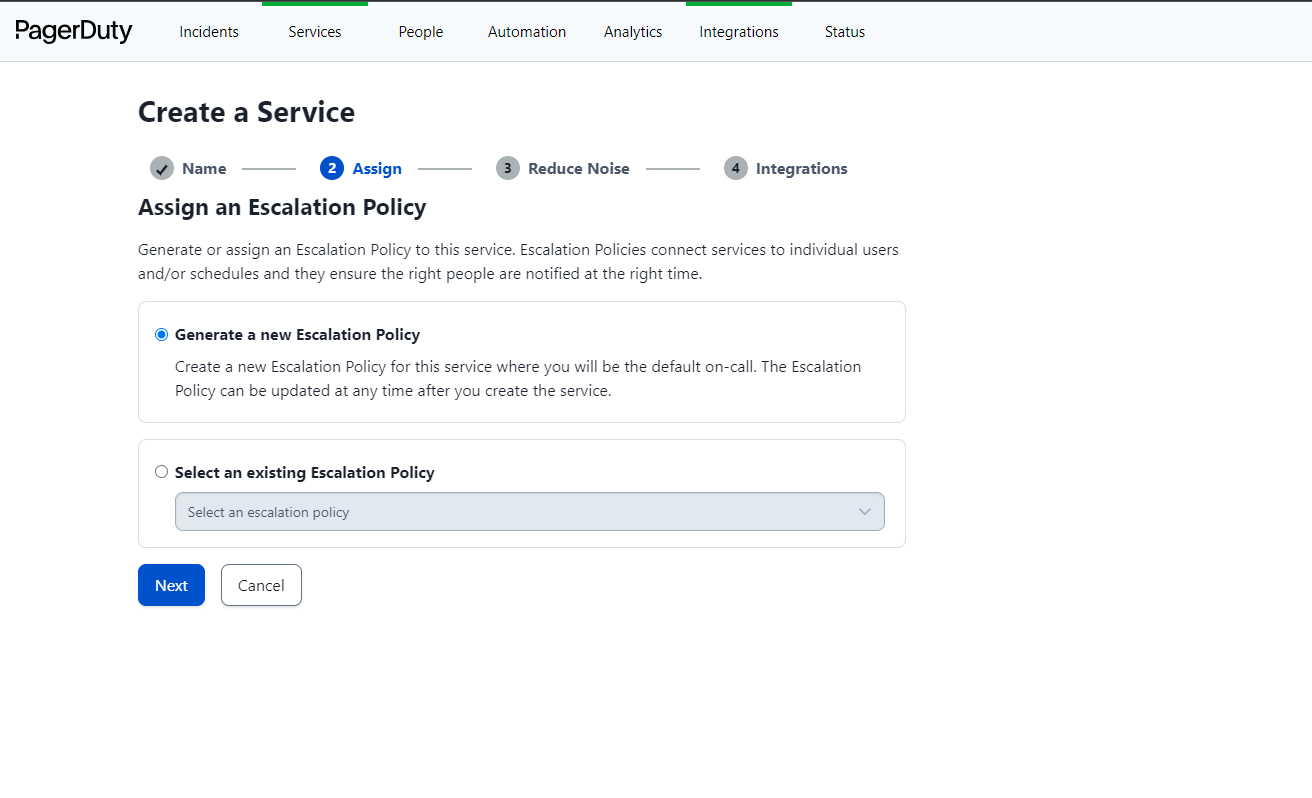The width and height of the screenshot is (1312, 798).
Task: Open the Analytics menu
Action: [633, 32]
